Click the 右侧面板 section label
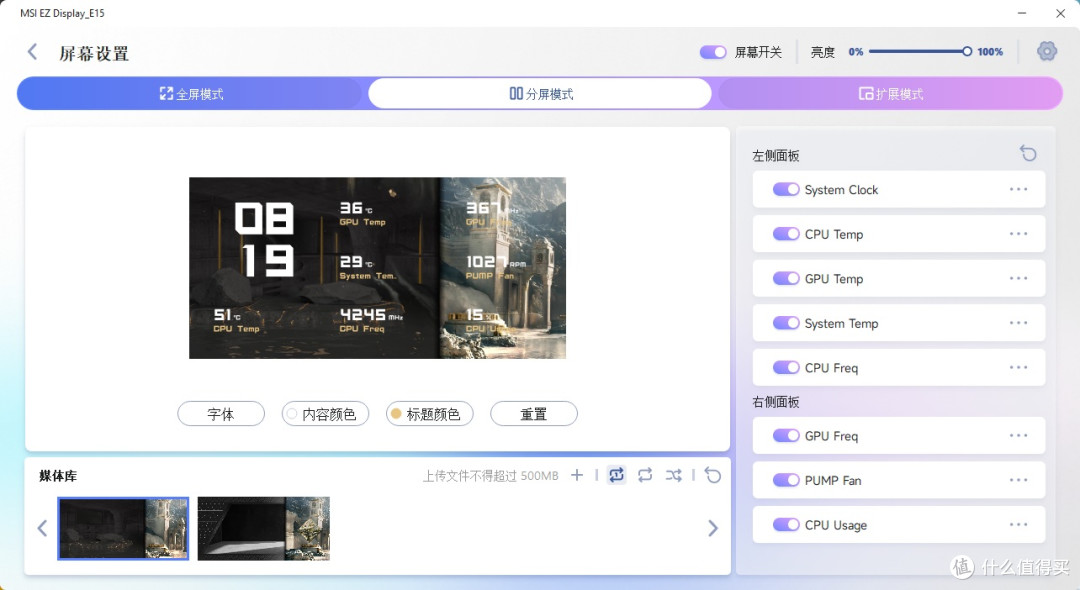The image size is (1080, 590). pyautogui.click(x=776, y=402)
